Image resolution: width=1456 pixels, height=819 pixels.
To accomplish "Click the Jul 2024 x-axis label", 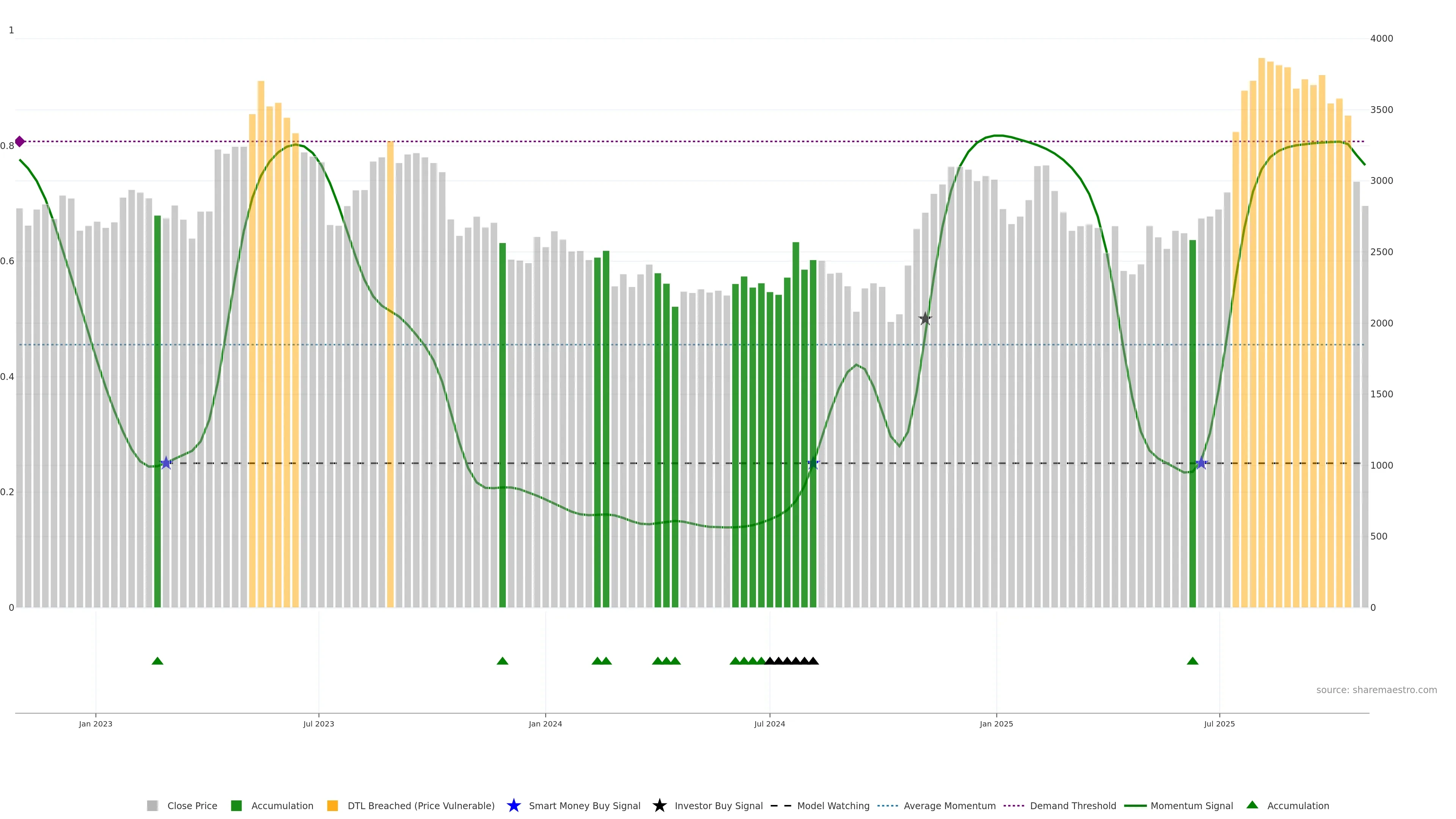I will click(x=769, y=724).
